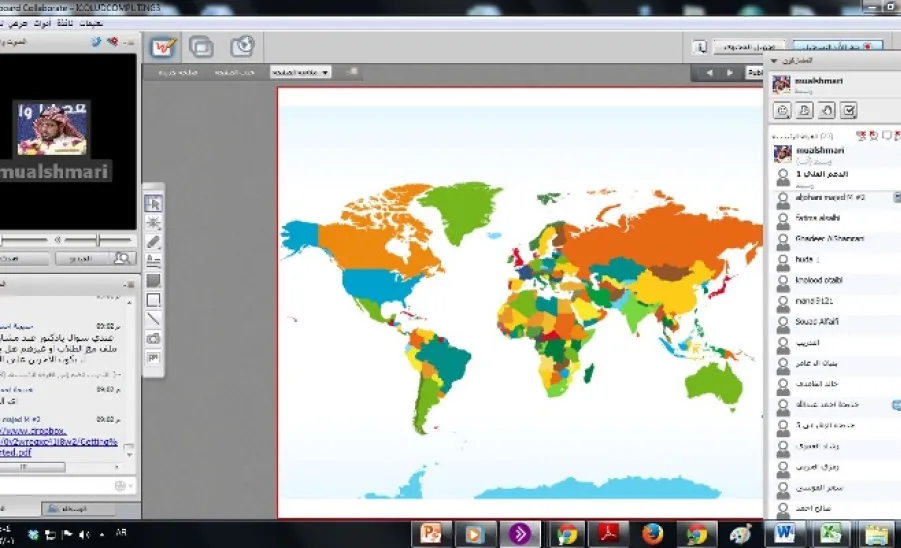Expand the emoticon smiley menu button
Viewport: 901px width, 548px height.
[781, 110]
